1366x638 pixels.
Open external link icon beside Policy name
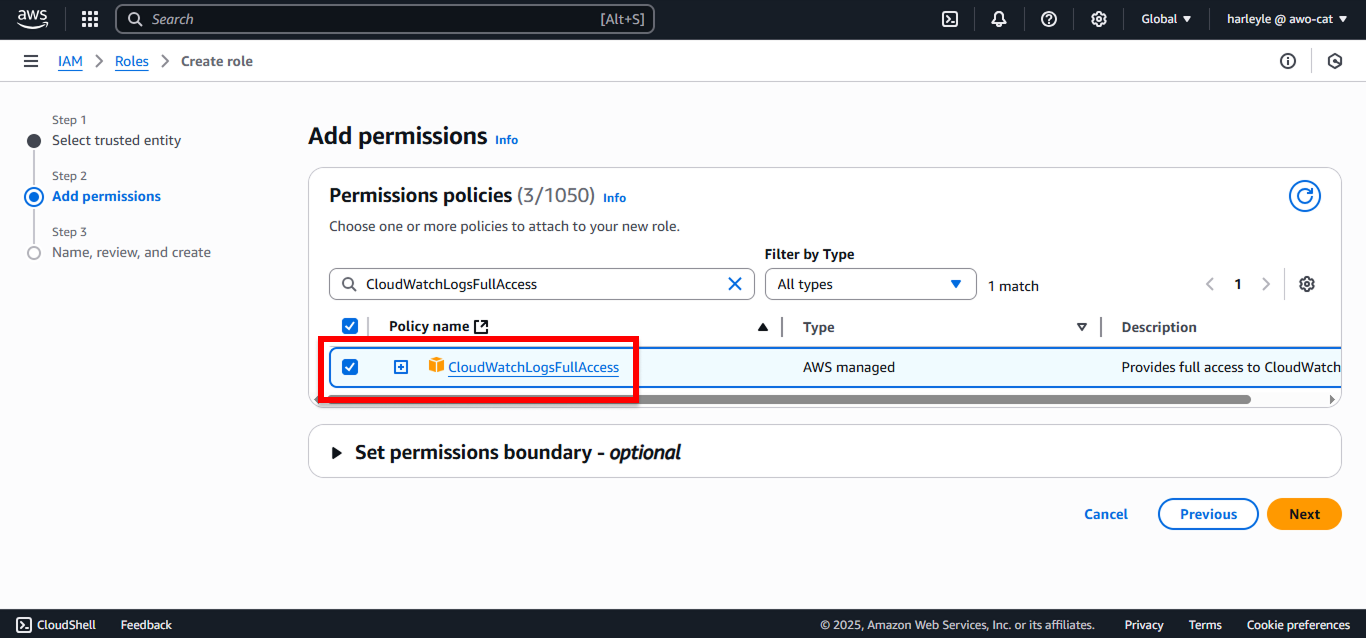tap(481, 326)
